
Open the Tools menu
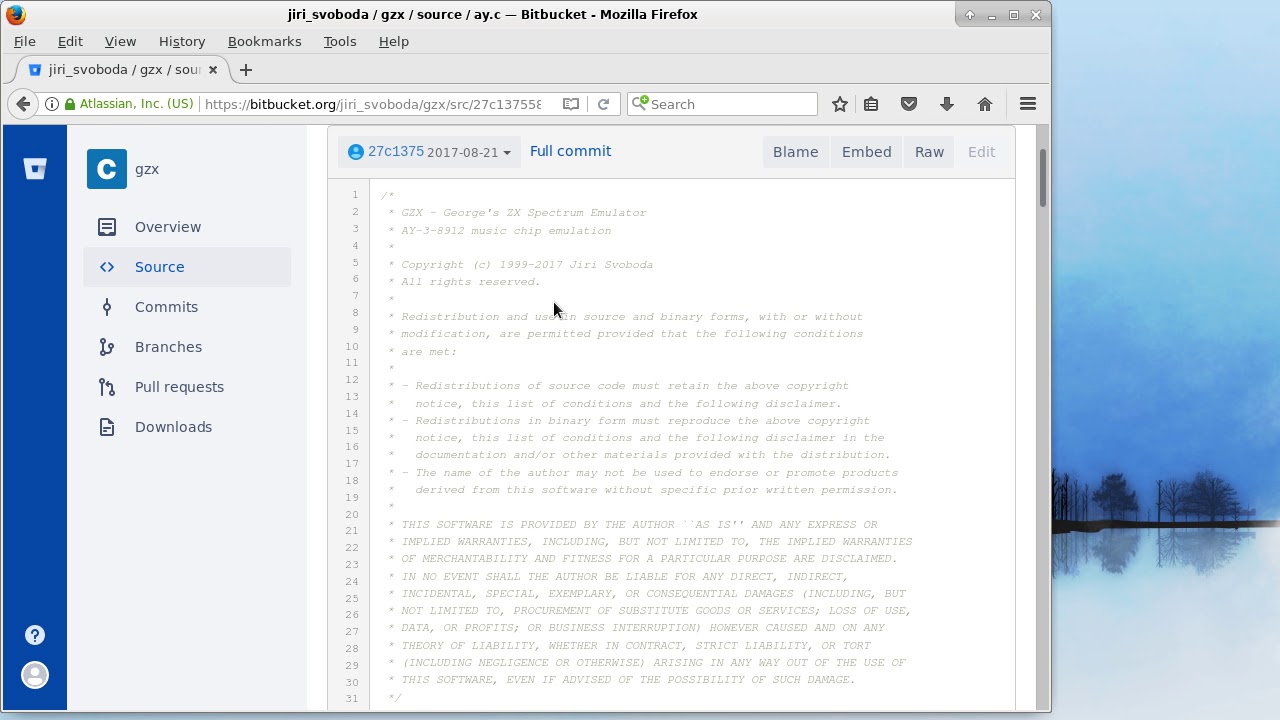pyautogui.click(x=340, y=41)
